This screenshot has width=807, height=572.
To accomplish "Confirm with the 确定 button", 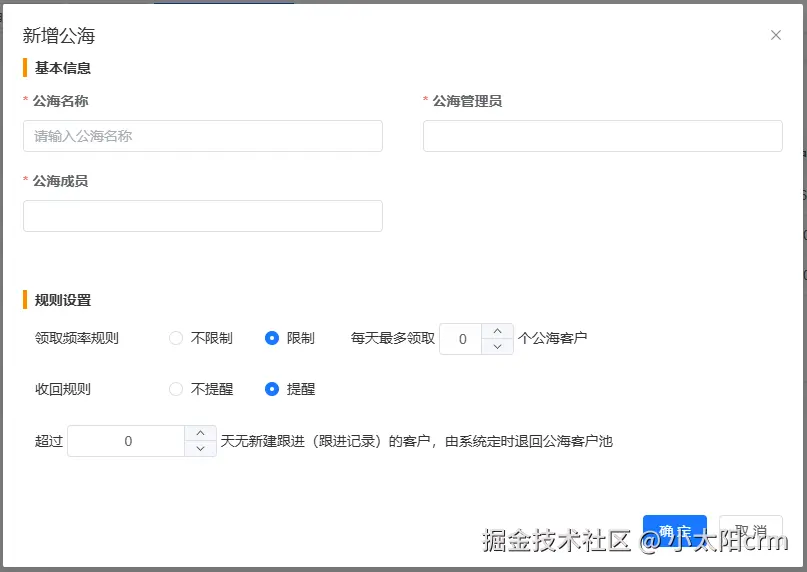I will [x=674, y=531].
